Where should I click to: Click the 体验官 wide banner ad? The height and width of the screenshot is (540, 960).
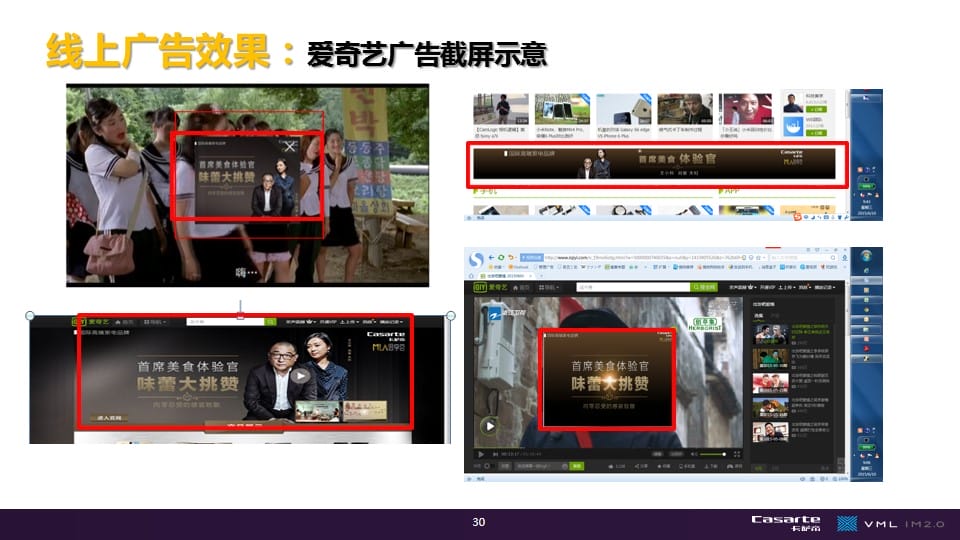tap(656, 163)
